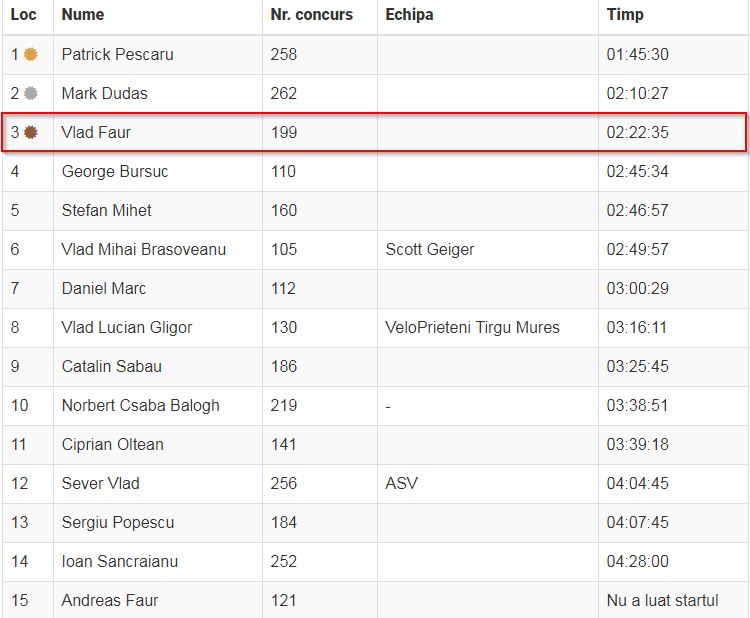Image resolution: width=750 pixels, height=618 pixels.
Task: Select the name Patrick Pescaru
Action: pos(118,55)
